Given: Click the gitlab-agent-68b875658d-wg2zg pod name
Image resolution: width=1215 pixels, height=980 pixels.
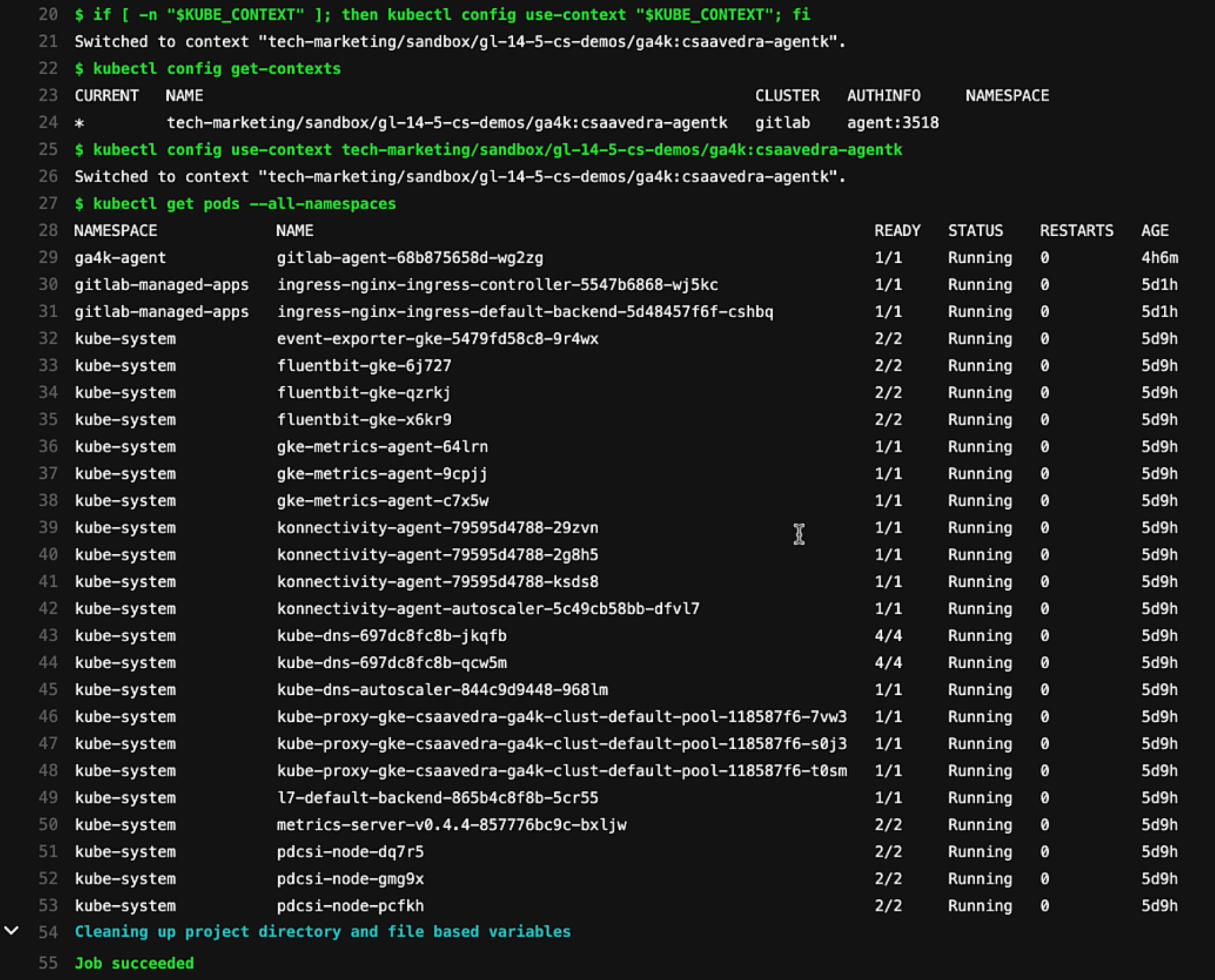Looking at the screenshot, I should click(x=409, y=258).
